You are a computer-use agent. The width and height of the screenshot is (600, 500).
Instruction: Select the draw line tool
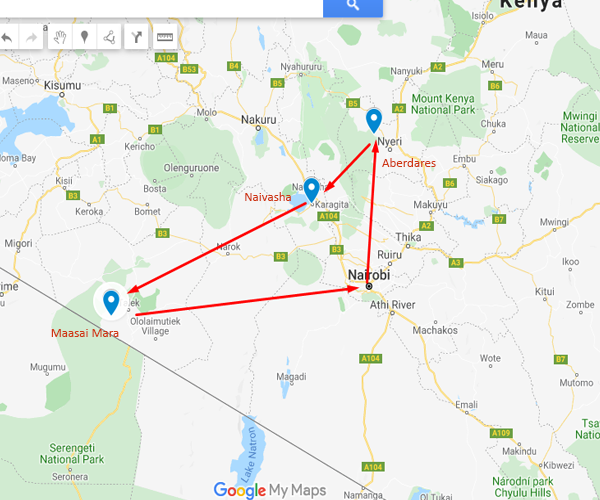tap(109, 37)
